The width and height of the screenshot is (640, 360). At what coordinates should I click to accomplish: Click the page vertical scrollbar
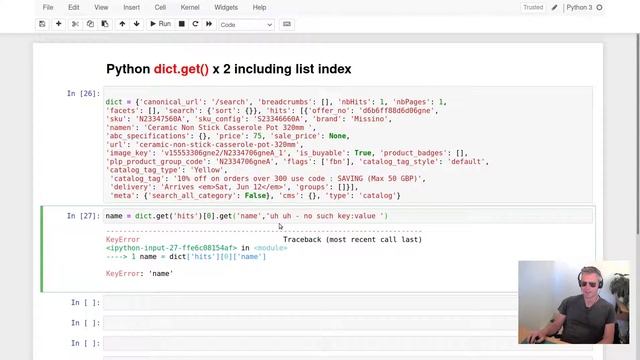pos(638,135)
